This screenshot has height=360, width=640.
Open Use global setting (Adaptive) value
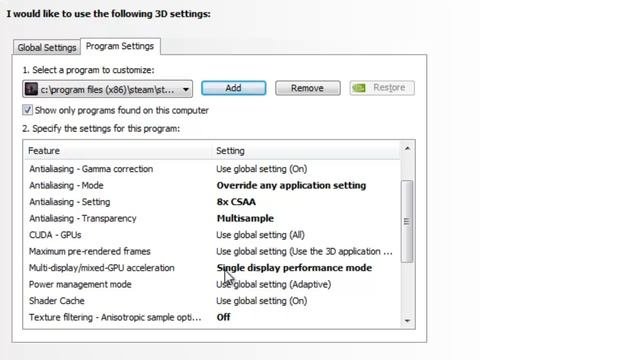(x=273, y=284)
